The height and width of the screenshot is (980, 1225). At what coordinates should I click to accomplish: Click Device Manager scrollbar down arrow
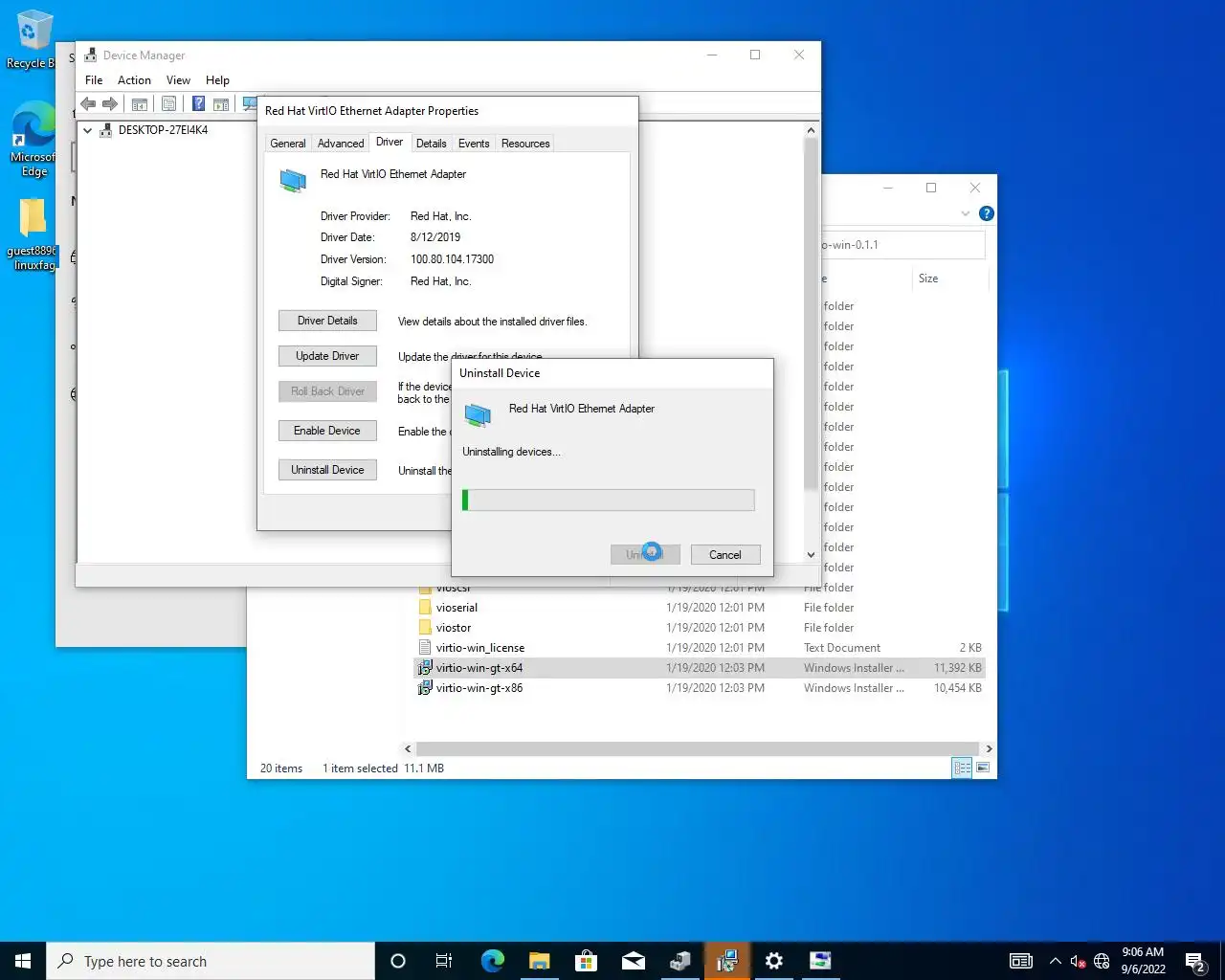coord(811,554)
